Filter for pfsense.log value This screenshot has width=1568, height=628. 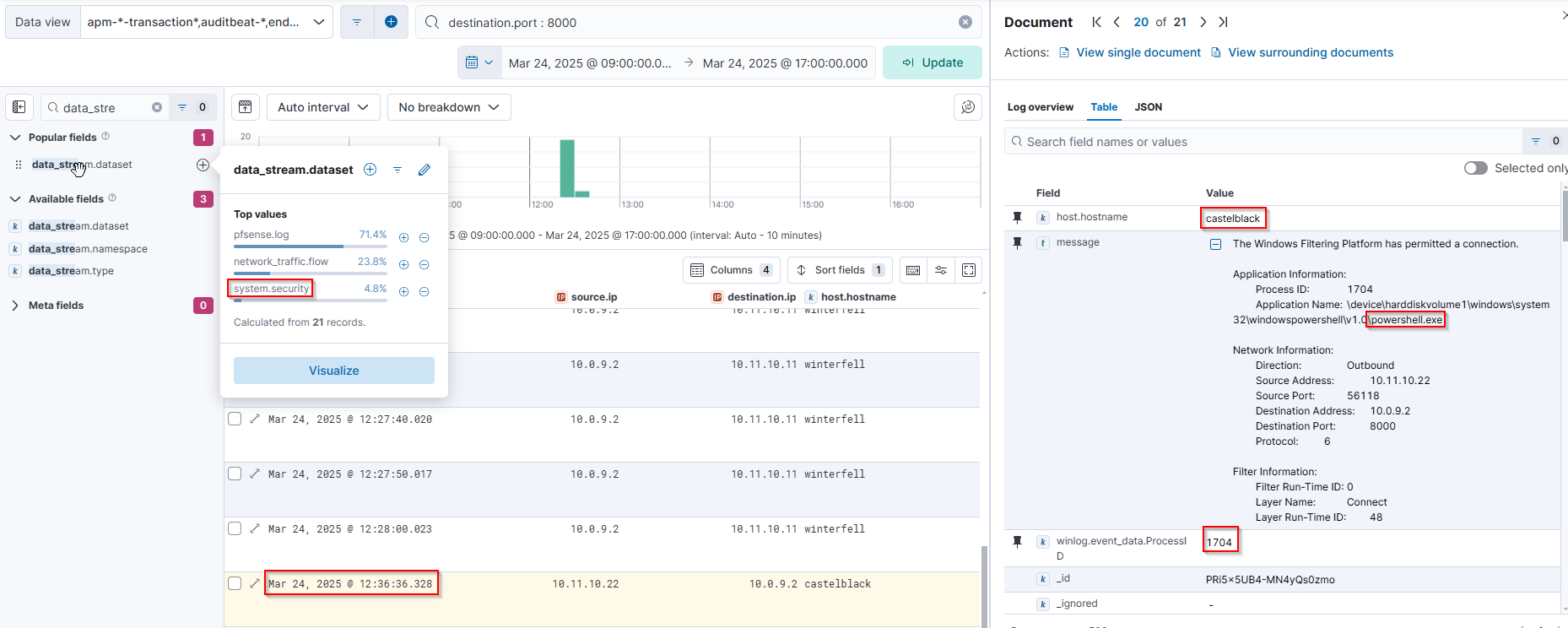tap(403, 237)
